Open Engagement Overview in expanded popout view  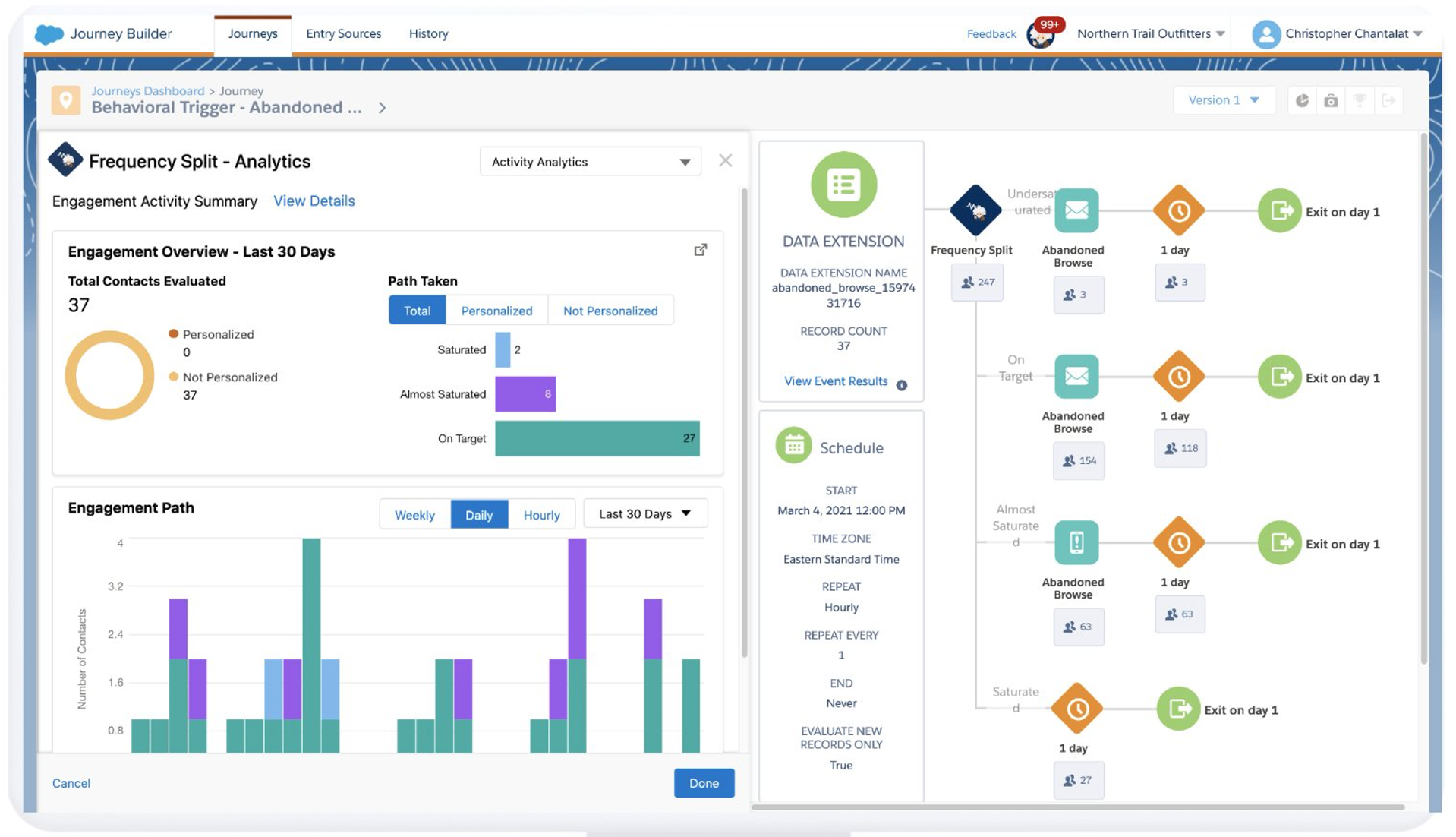tap(700, 250)
